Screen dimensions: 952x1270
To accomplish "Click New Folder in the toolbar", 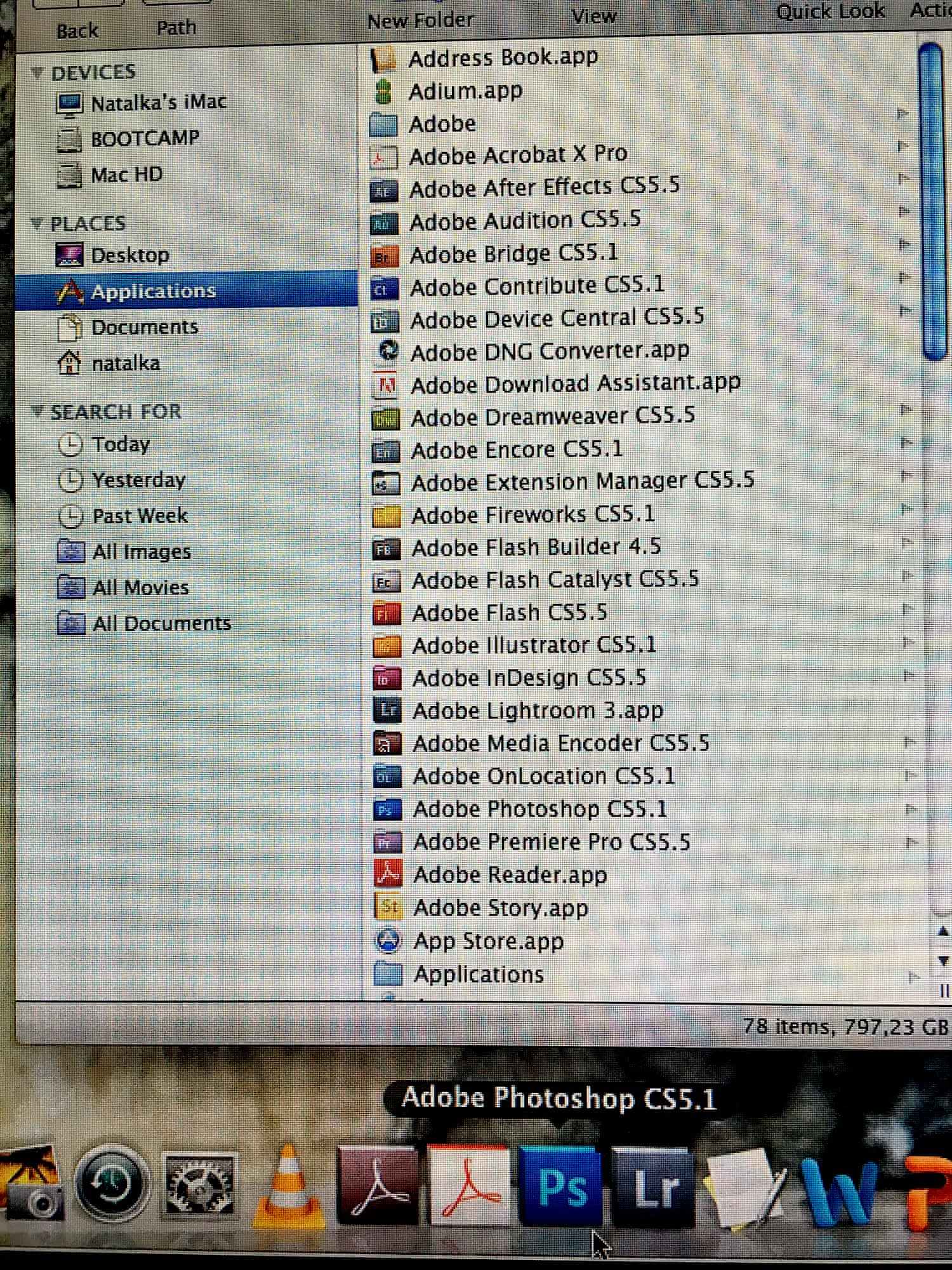I will 420,21.
